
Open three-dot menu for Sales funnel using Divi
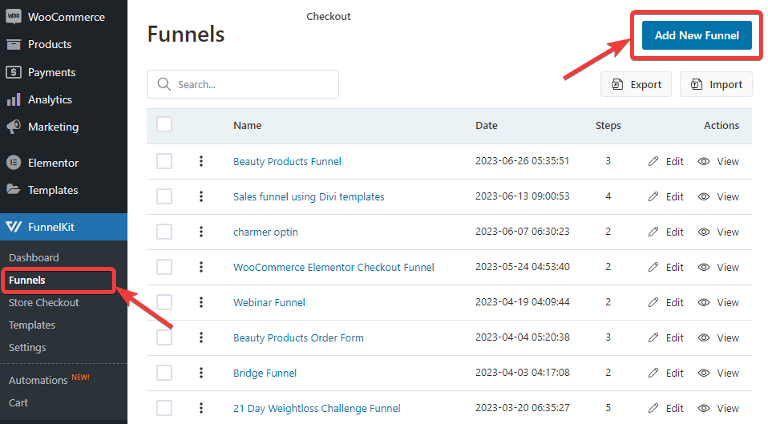[x=201, y=196]
